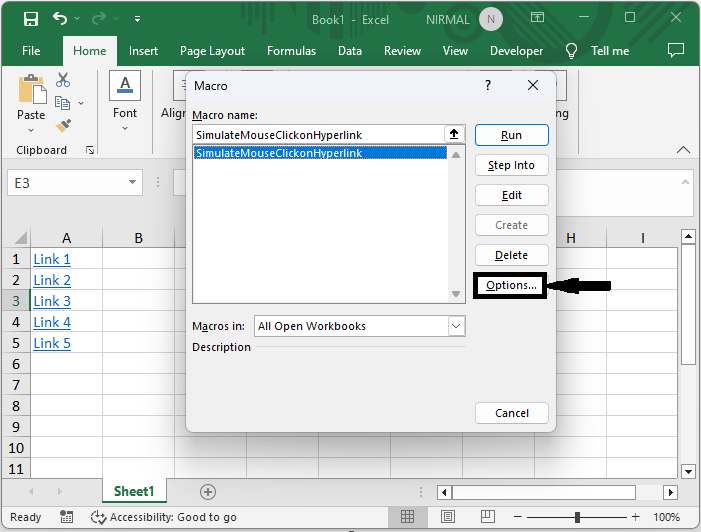Open the File tab
701x532 pixels.
[x=31, y=51]
